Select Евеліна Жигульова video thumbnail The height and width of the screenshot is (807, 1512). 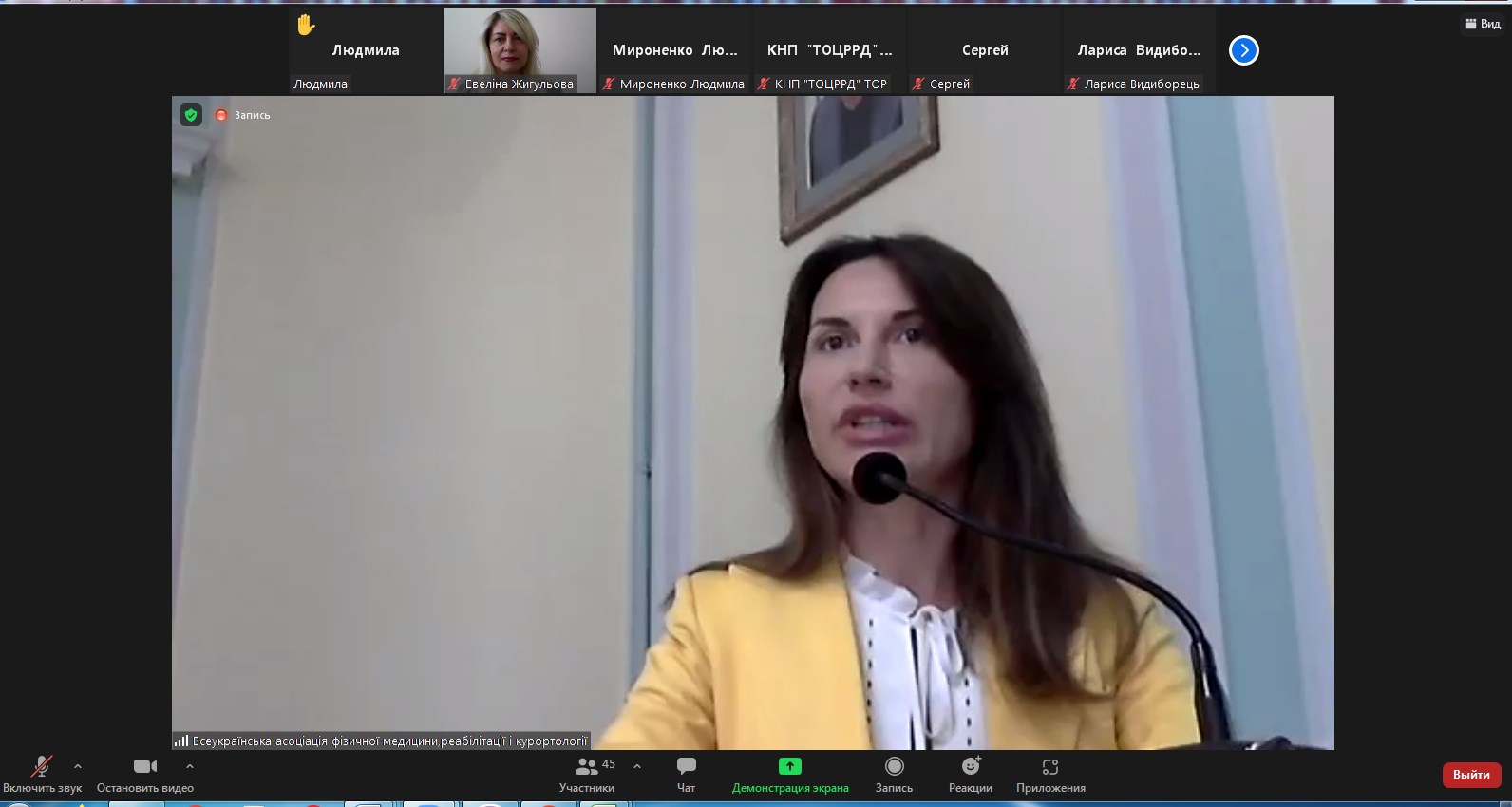520,49
